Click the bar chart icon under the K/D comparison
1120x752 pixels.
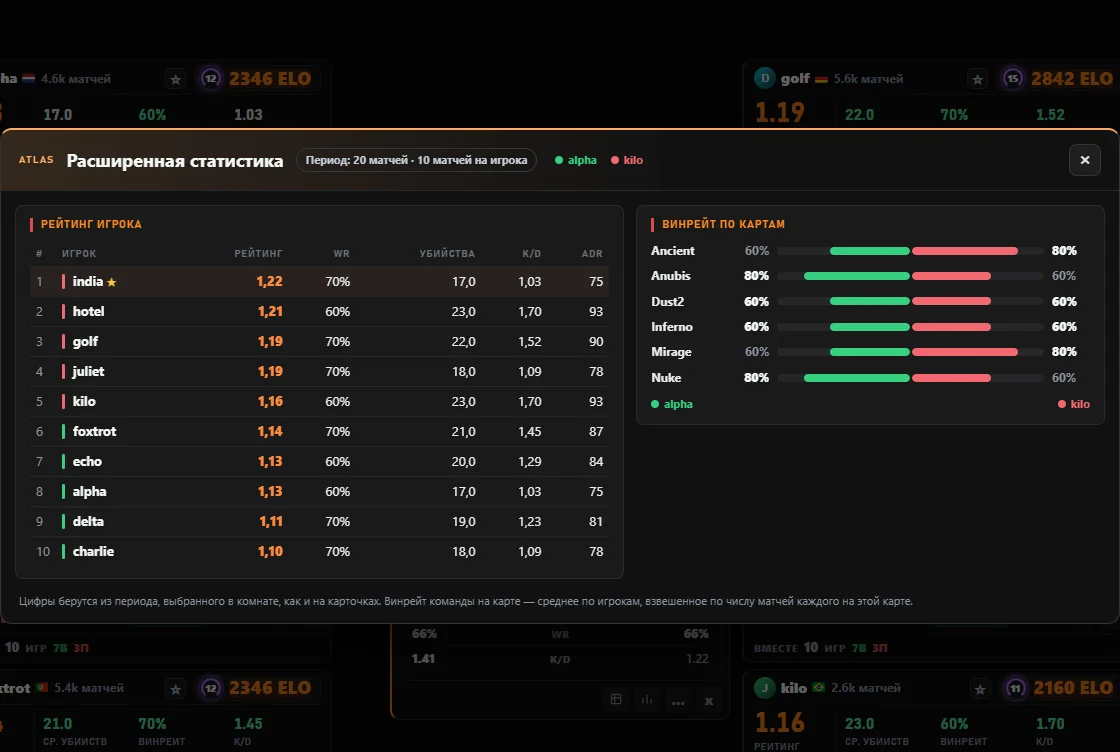click(x=646, y=700)
